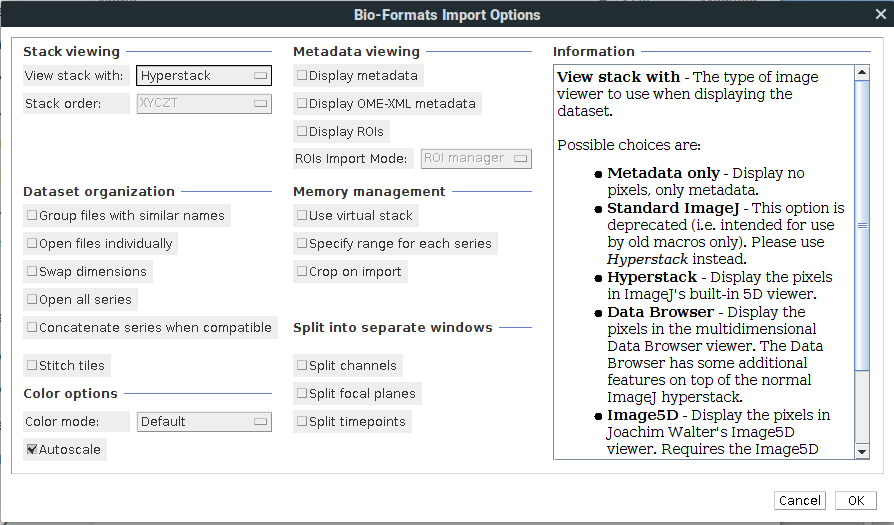Expand the Color mode dropdown

[204, 422]
